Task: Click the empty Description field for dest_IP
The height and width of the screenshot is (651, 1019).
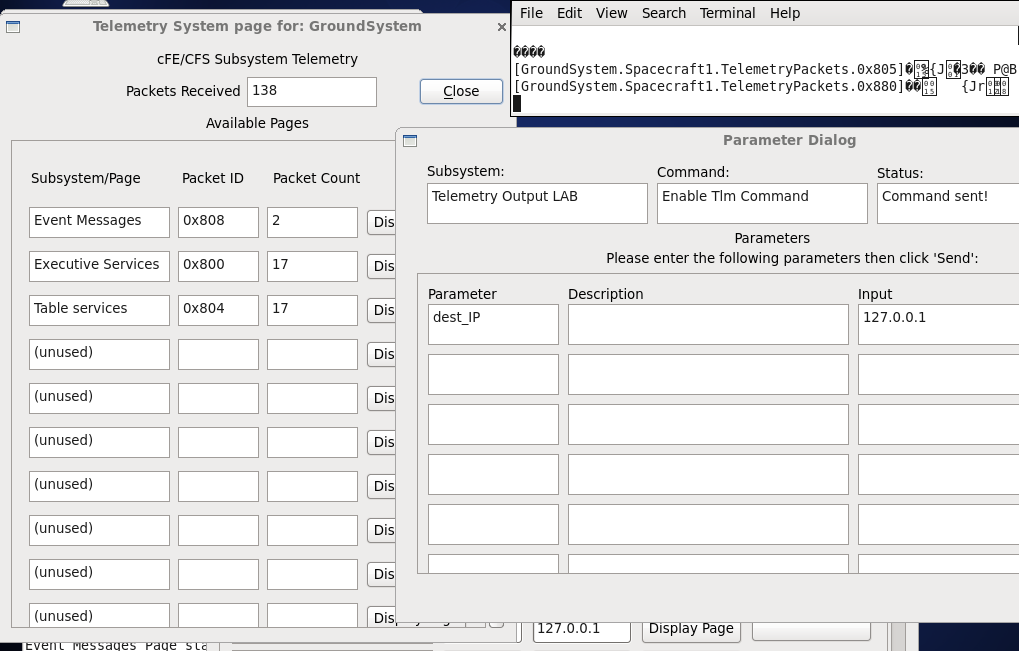Action: (708, 324)
